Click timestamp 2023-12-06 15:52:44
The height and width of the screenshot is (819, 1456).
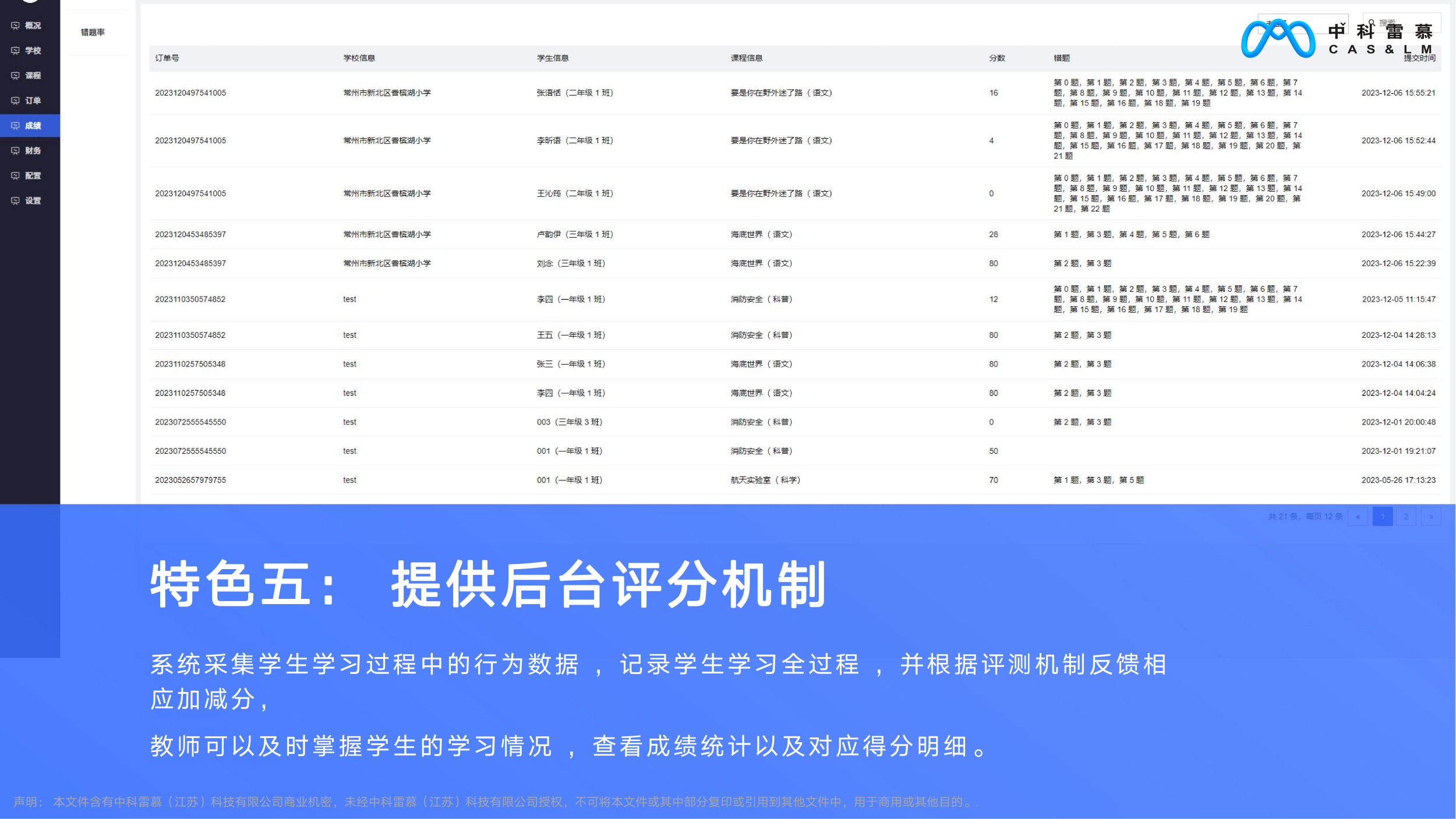(x=1398, y=141)
